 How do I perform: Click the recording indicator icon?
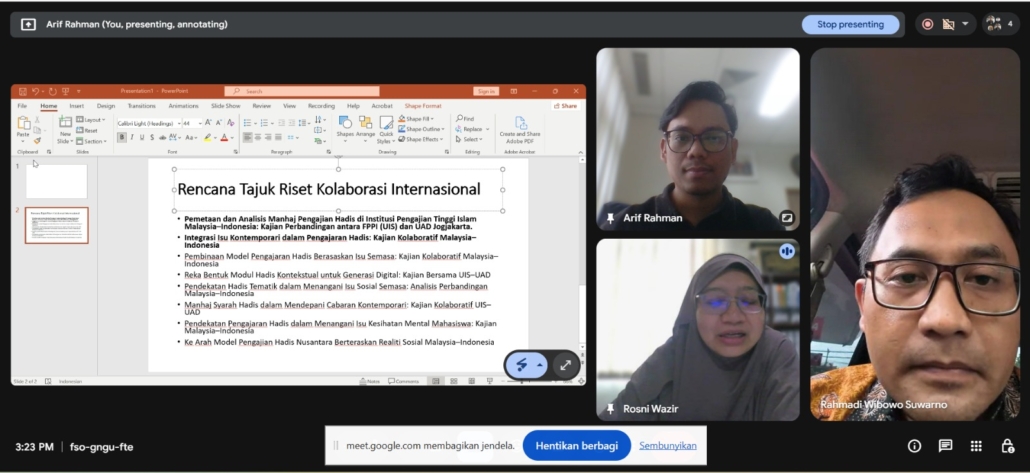[927, 24]
